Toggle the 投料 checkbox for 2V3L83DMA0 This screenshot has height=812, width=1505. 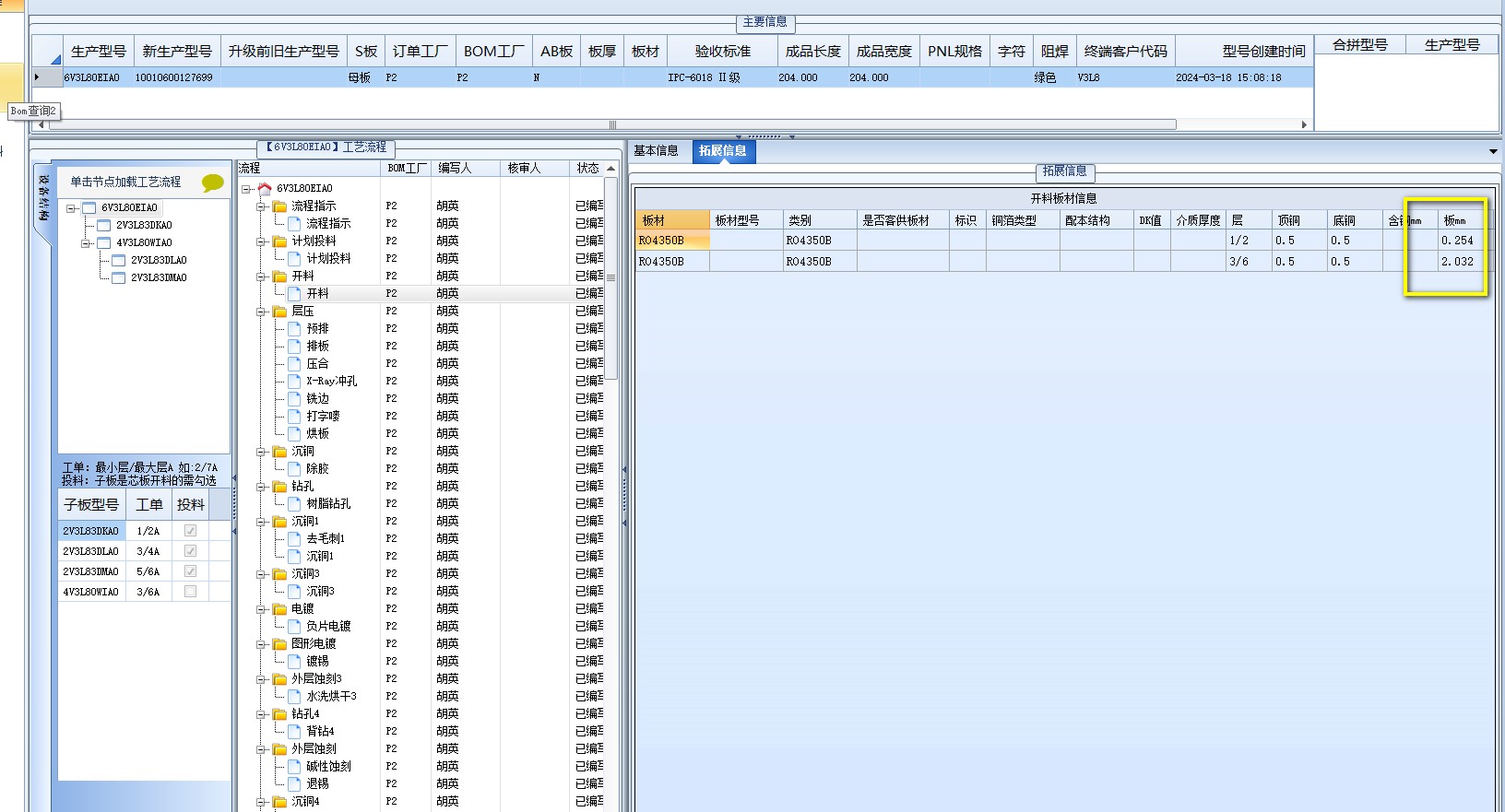click(x=190, y=571)
